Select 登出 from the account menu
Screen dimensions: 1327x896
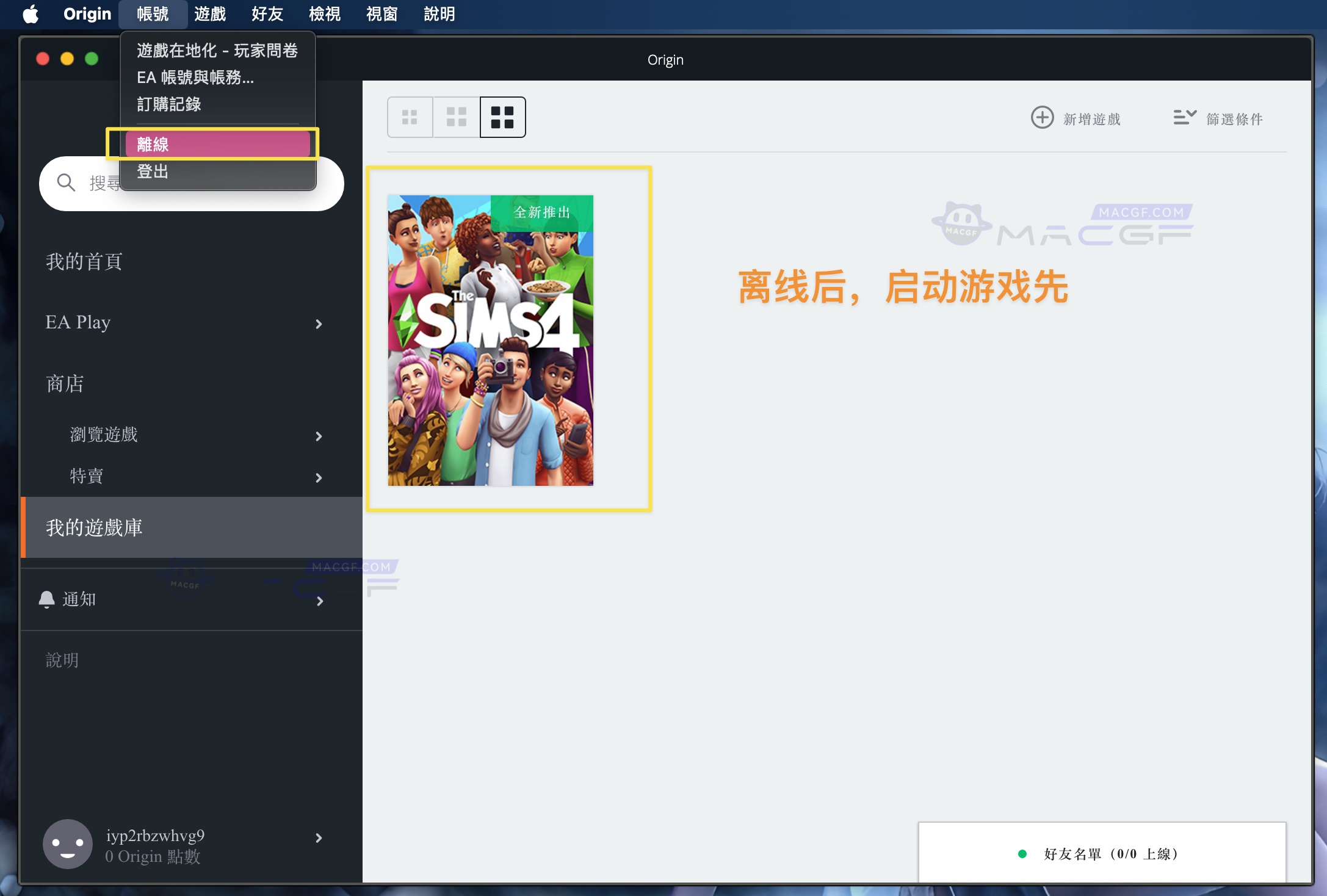(151, 172)
